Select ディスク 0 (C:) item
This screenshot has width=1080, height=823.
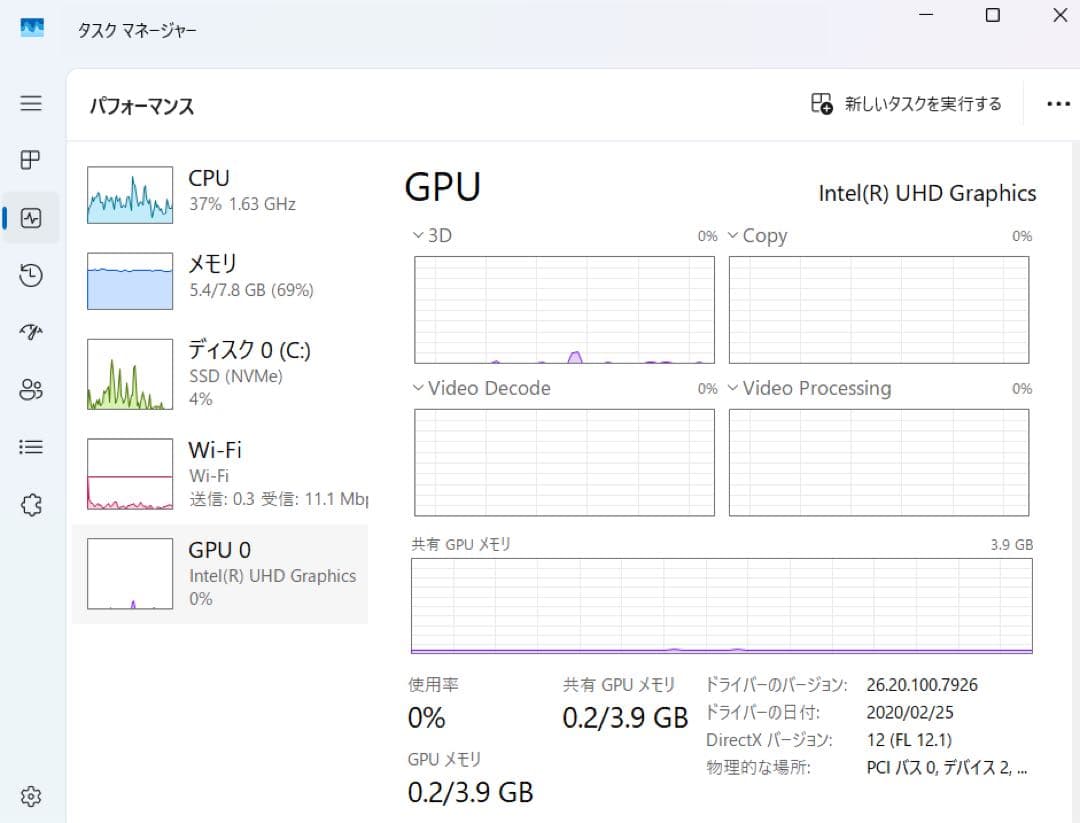click(220, 374)
